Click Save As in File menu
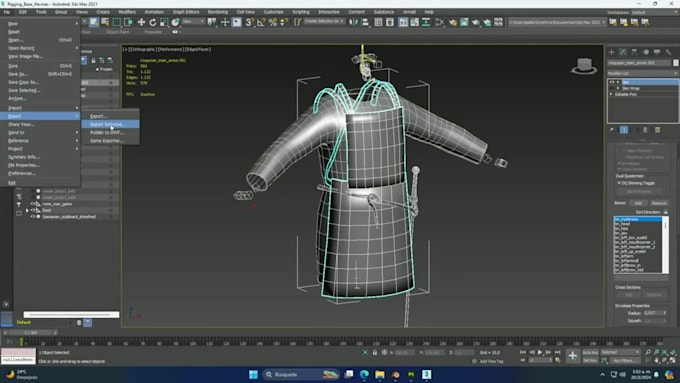The width and height of the screenshot is (680, 383). (40, 74)
